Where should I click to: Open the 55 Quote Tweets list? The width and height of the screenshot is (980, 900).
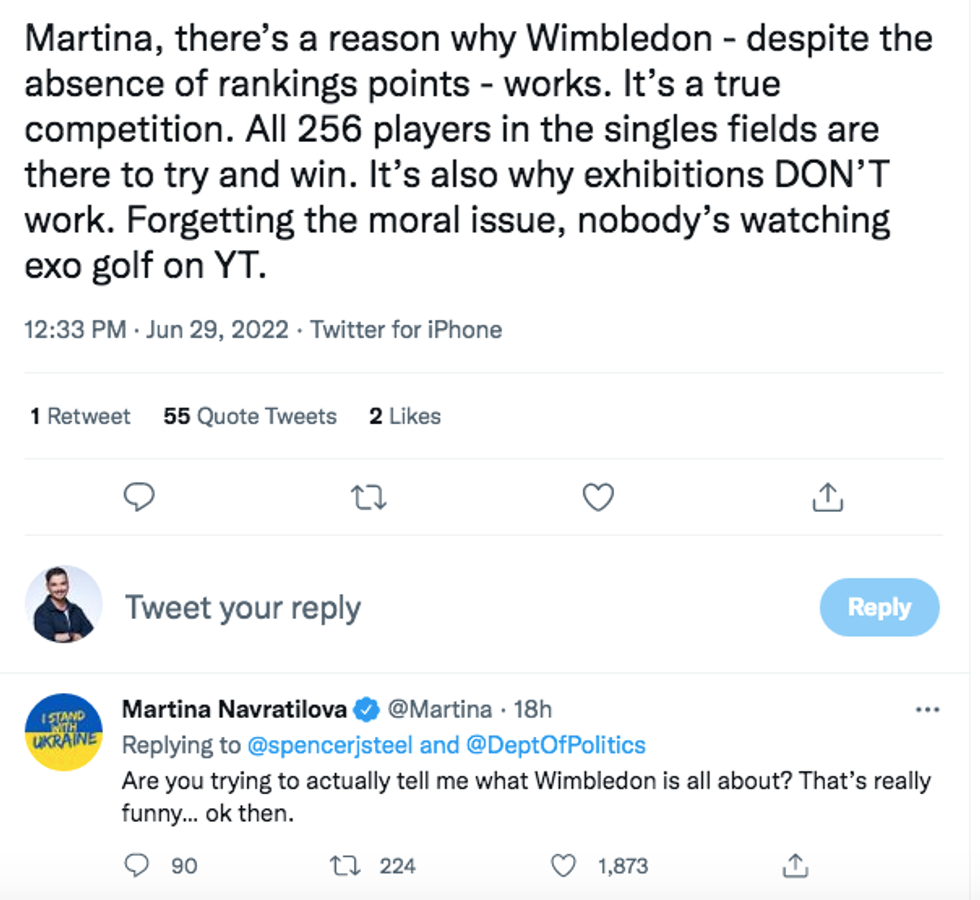point(250,416)
